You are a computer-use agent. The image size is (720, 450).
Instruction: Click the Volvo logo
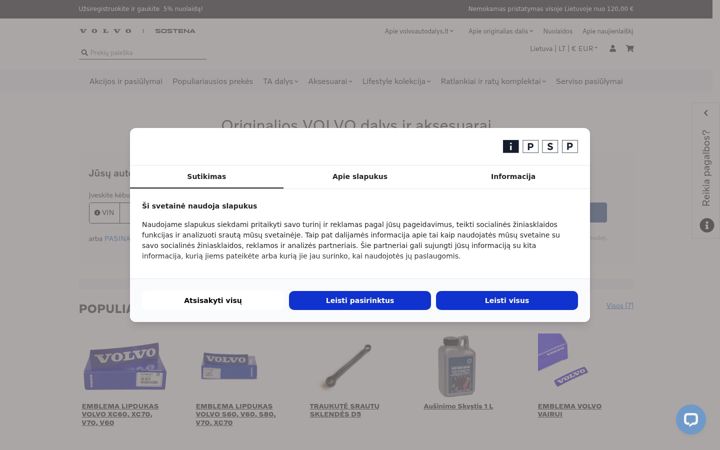tap(106, 31)
